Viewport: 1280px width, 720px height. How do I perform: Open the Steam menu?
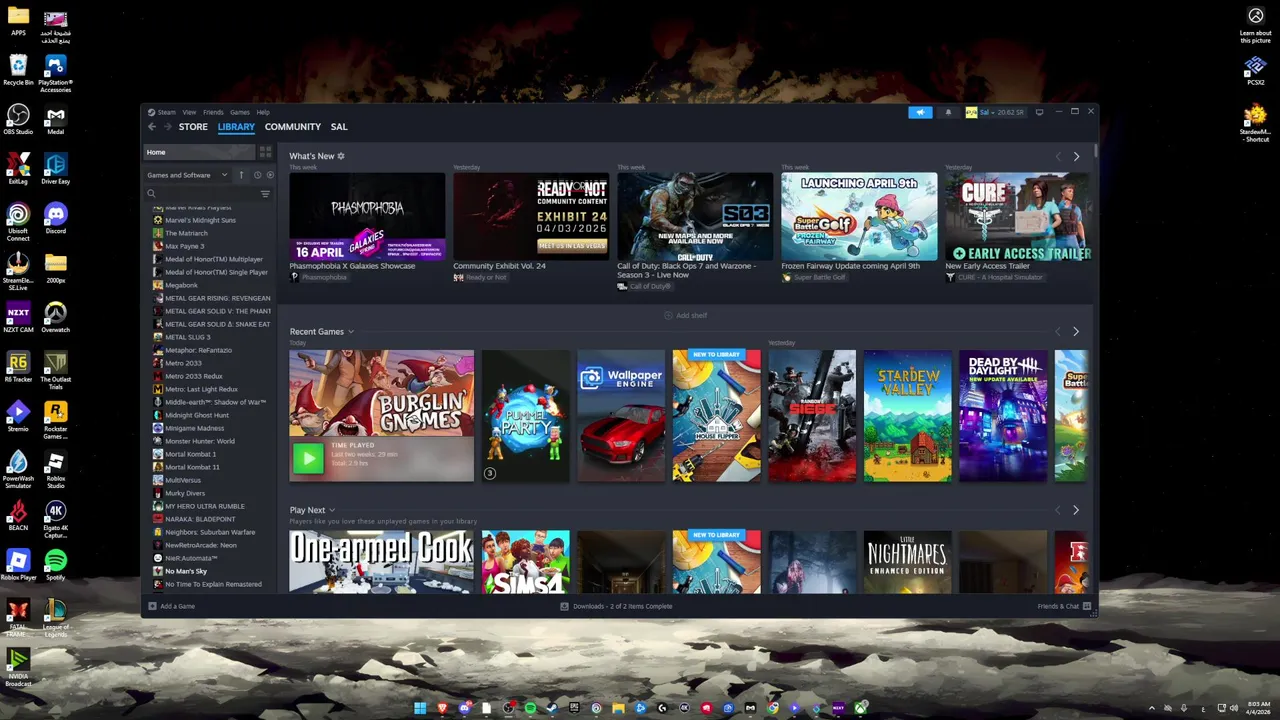tap(166, 112)
